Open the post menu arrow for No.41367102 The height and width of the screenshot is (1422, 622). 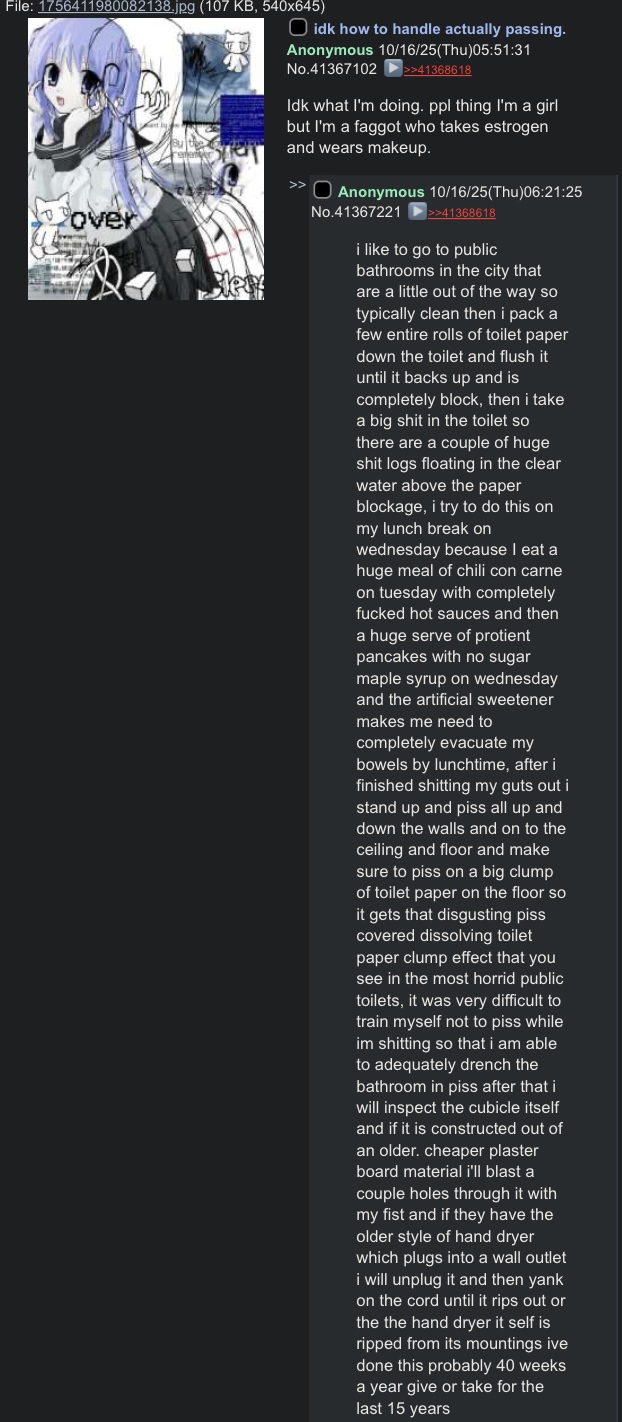pyautogui.click(x=394, y=69)
